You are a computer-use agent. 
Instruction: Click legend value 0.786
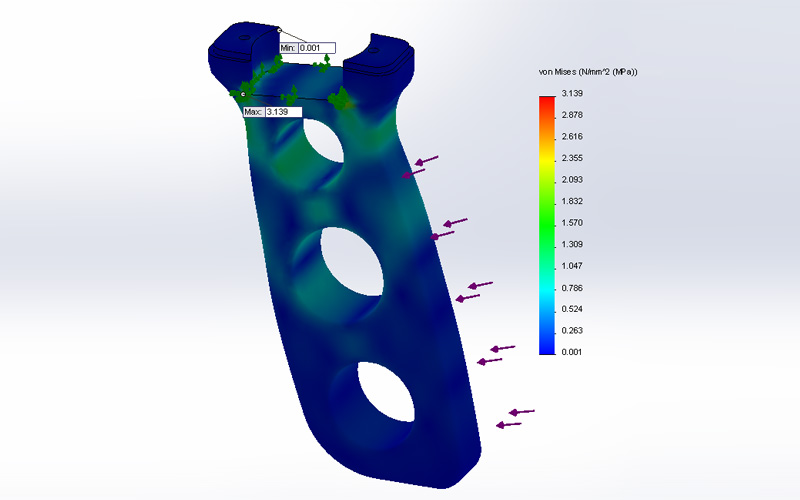572,288
